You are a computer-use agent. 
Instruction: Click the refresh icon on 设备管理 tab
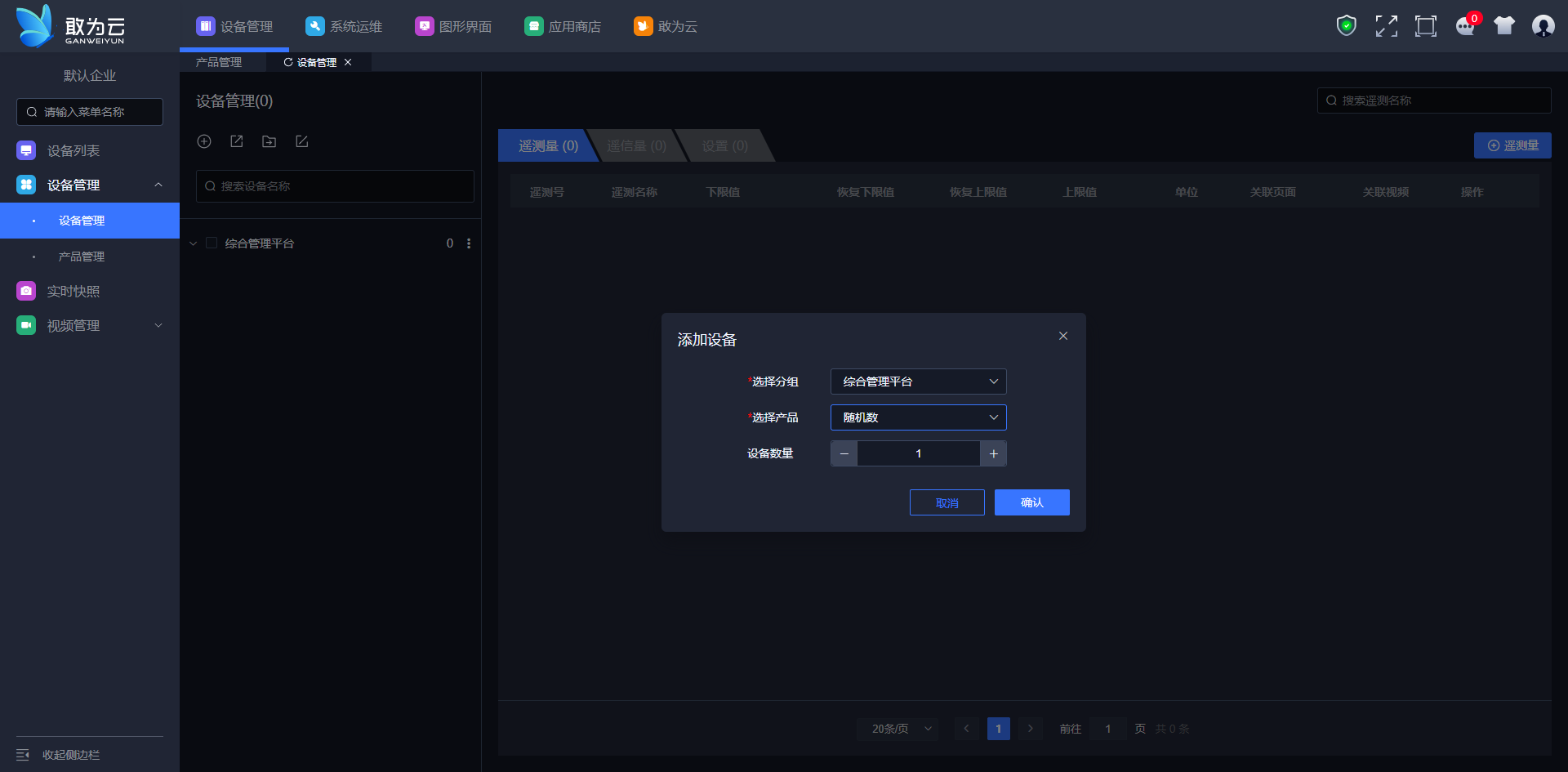point(287,62)
